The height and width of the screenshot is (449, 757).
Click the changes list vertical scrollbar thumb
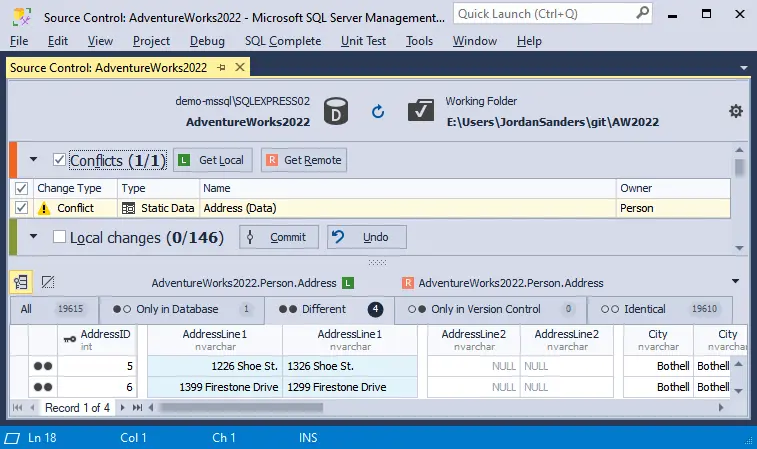coord(739,167)
